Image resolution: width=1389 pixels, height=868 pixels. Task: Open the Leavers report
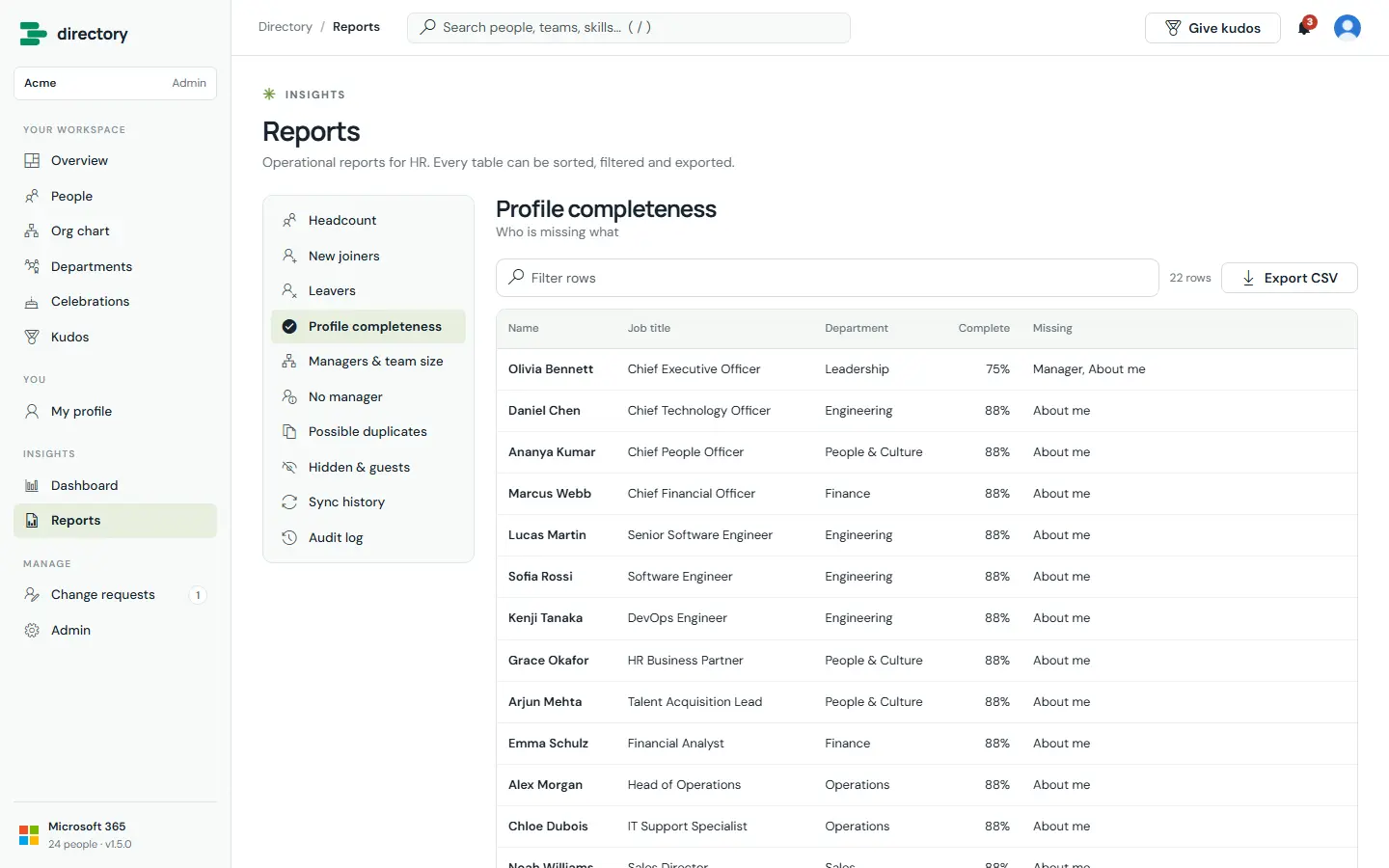[368, 291]
